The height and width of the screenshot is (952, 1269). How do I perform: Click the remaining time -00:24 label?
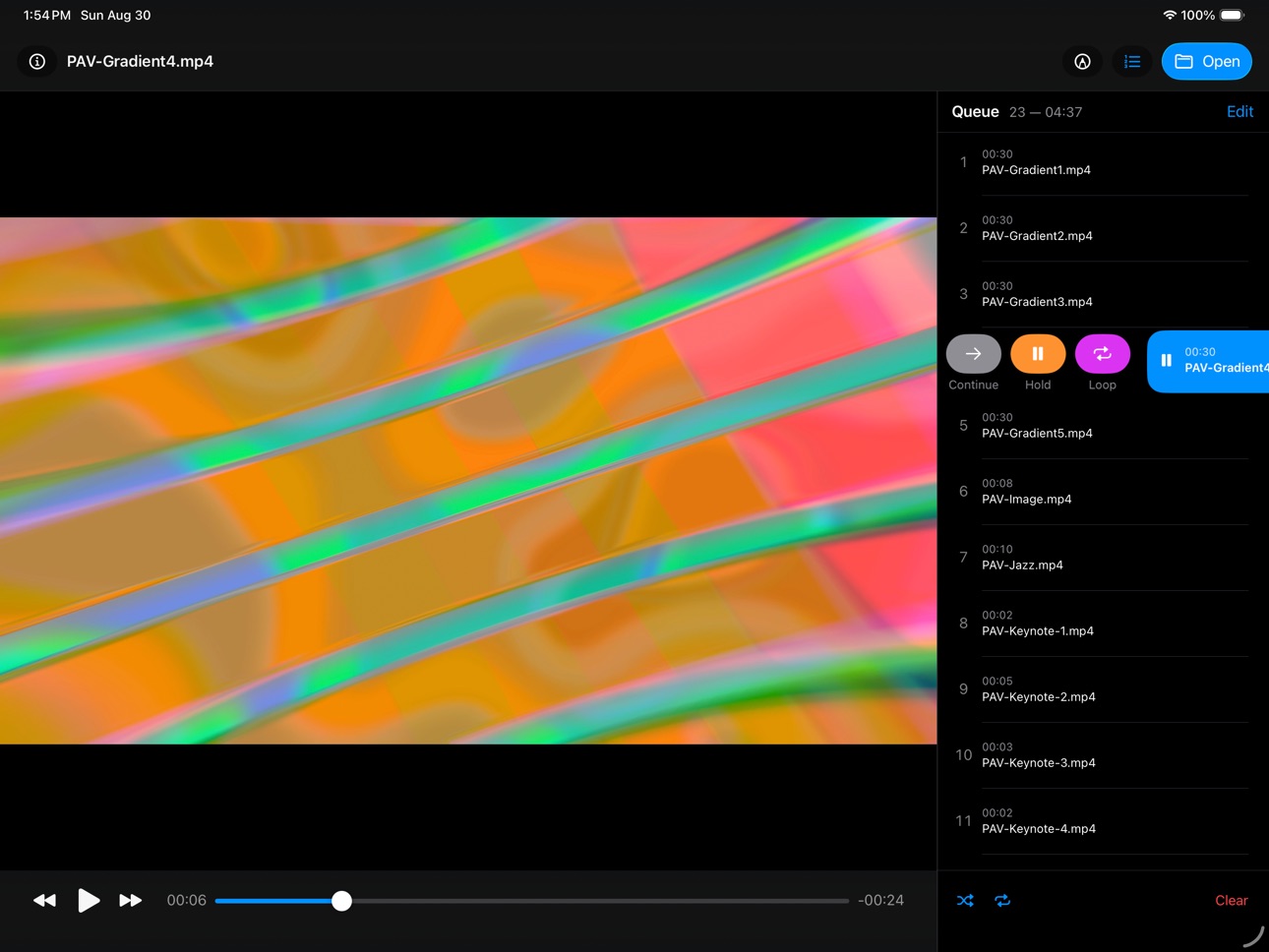point(880,900)
